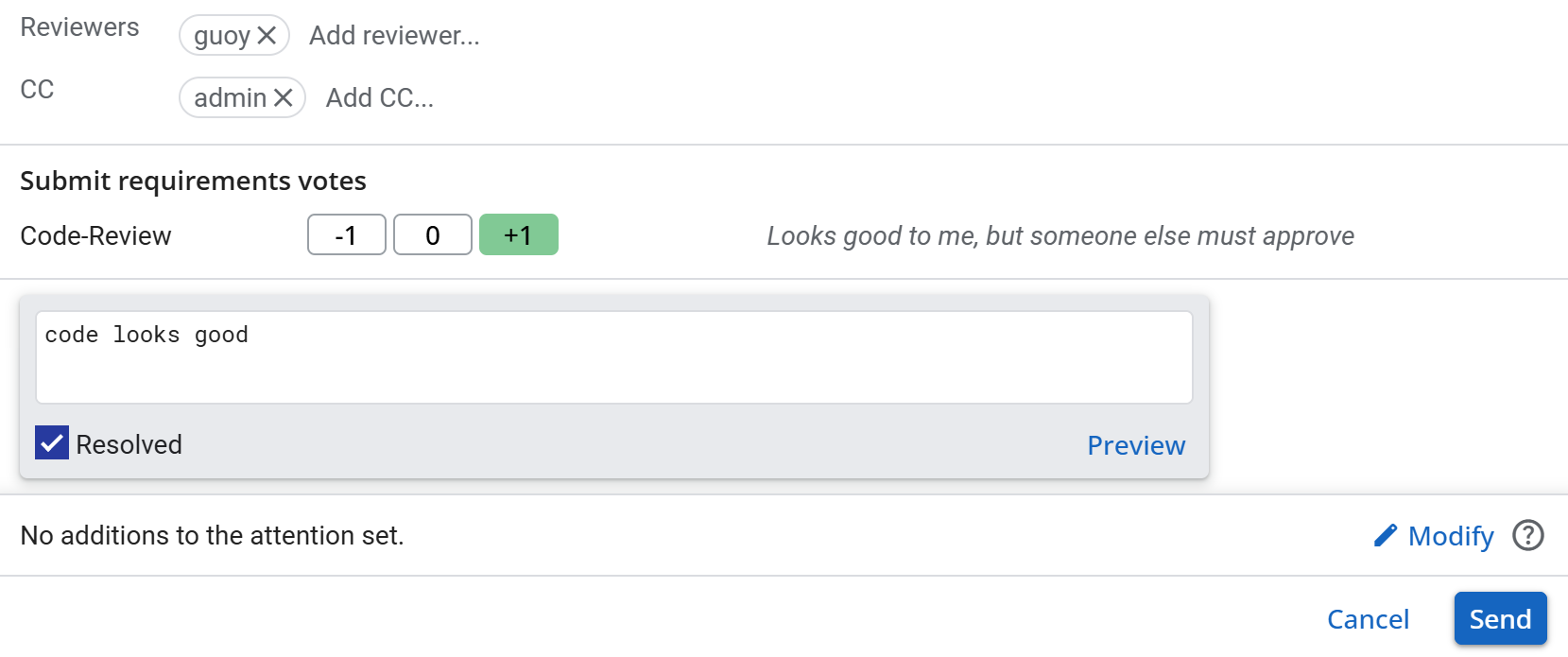Focus the Add reviewer field
This screenshot has width=1568, height=657.
point(394,36)
